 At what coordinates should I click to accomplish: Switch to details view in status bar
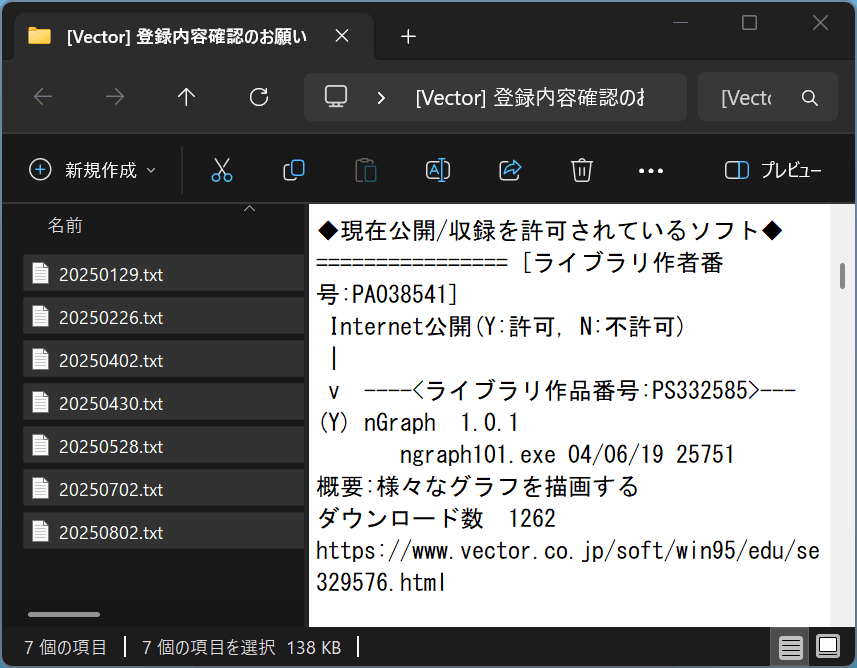coord(790,647)
